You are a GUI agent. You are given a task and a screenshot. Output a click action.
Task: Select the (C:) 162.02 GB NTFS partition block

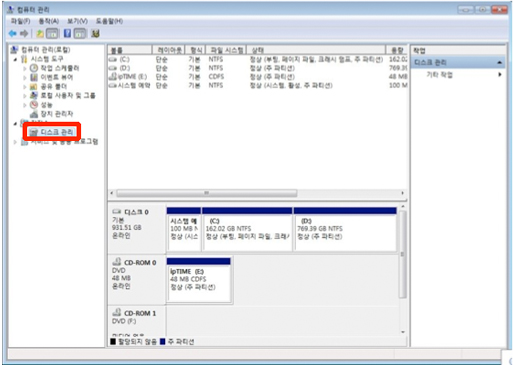(247, 229)
